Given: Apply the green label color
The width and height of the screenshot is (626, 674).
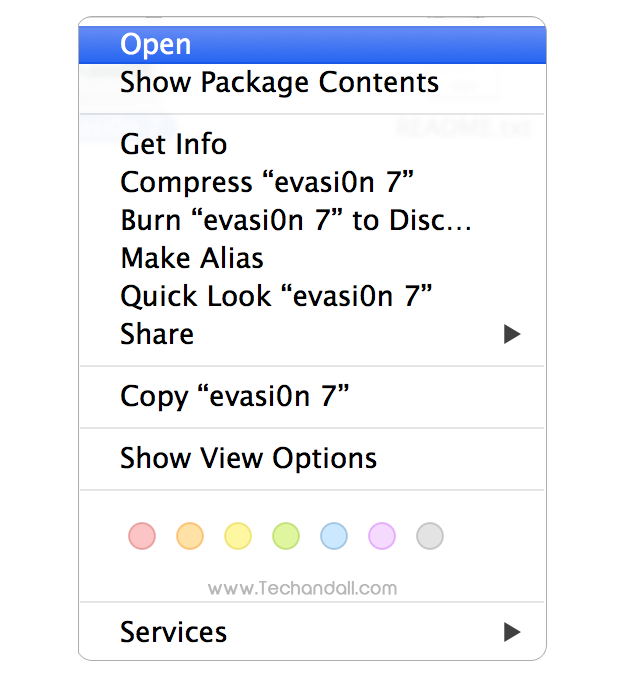Looking at the screenshot, I should click(x=286, y=536).
